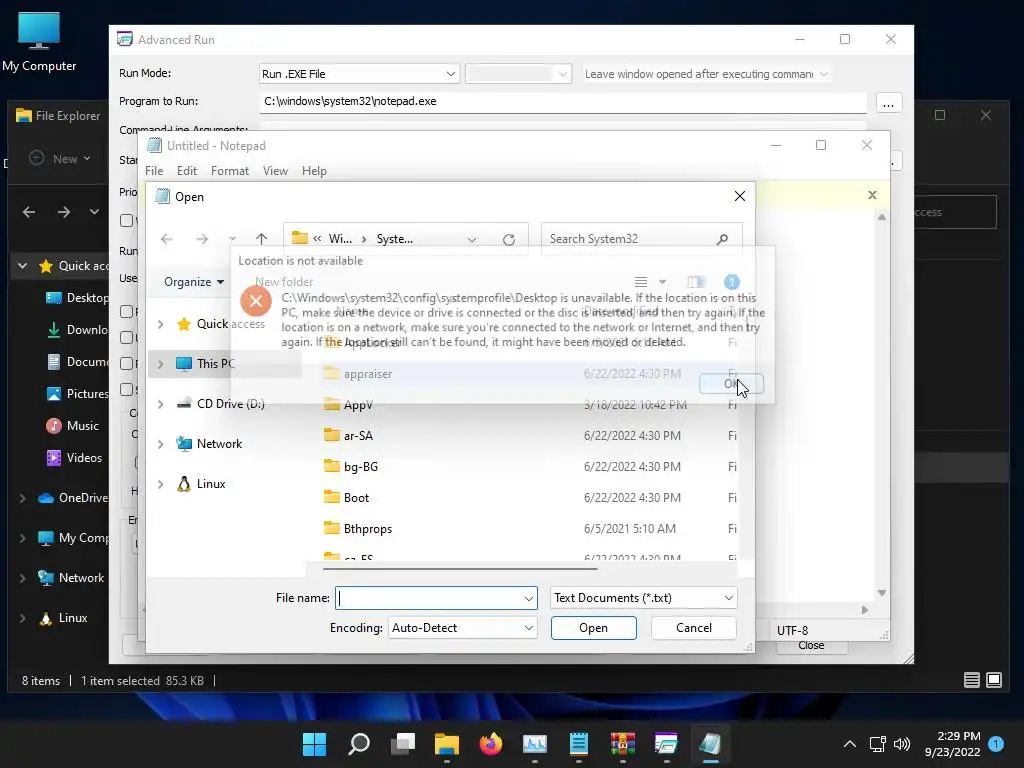Go forward in File Explorer window

click(x=63, y=212)
